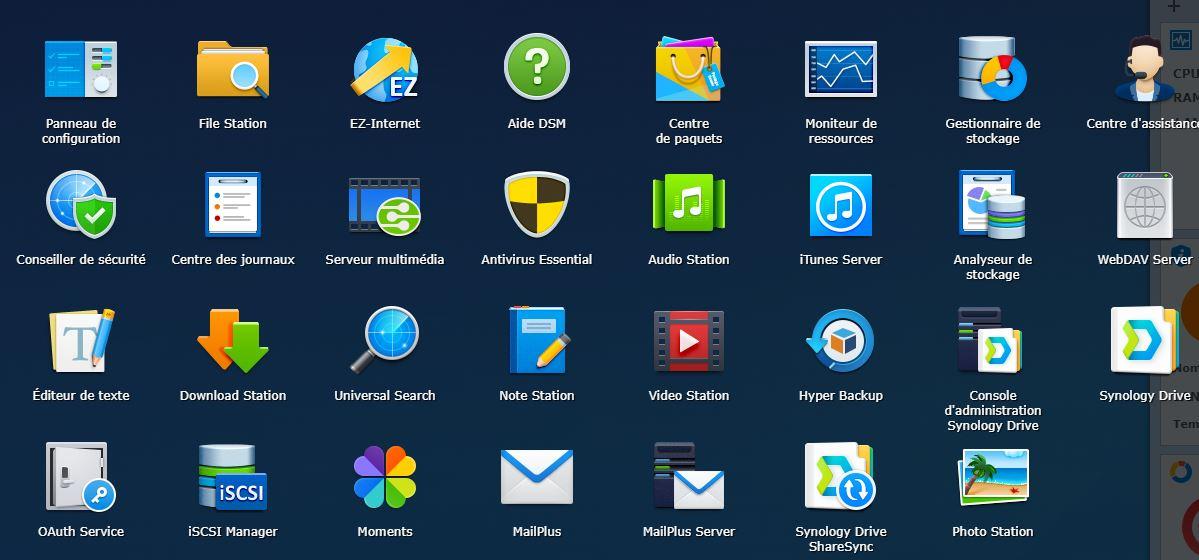1199x560 pixels.
Task: Launch Moniteur de ressources
Action: (840, 69)
